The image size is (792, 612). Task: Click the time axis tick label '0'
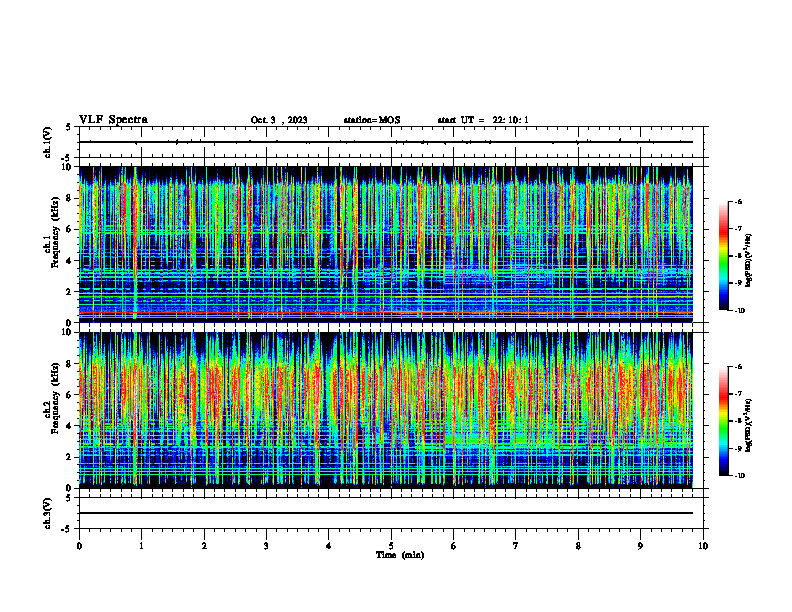[x=79, y=545]
